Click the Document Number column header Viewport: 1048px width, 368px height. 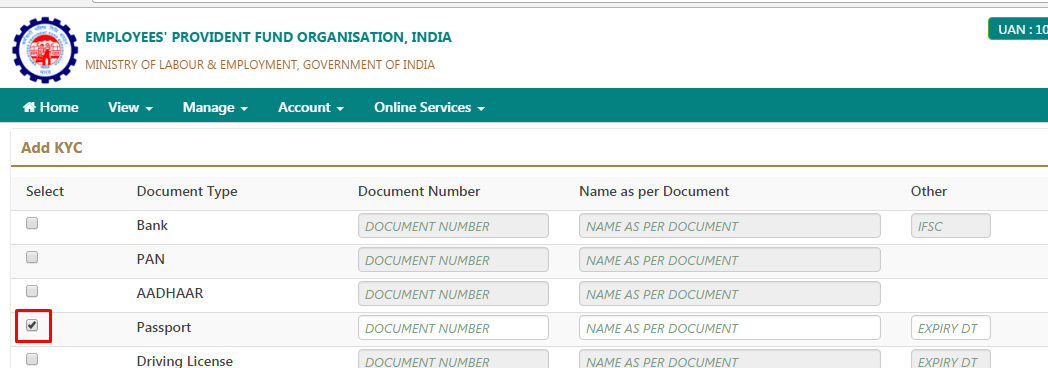pyautogui.click(x=419, y=192)
